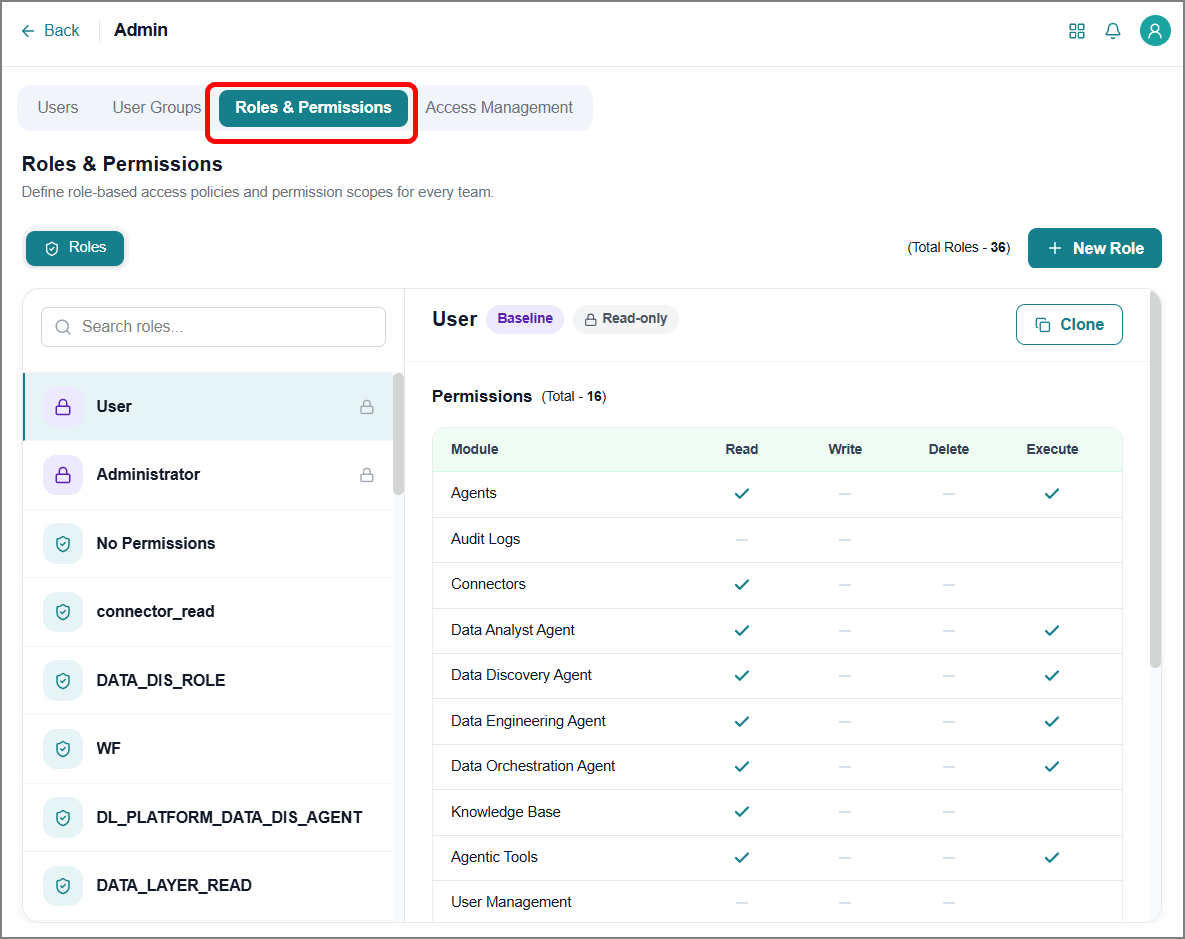This screenshot has width=1185, height=939.
Task: Clone the User role
Action: (1069, 324)
